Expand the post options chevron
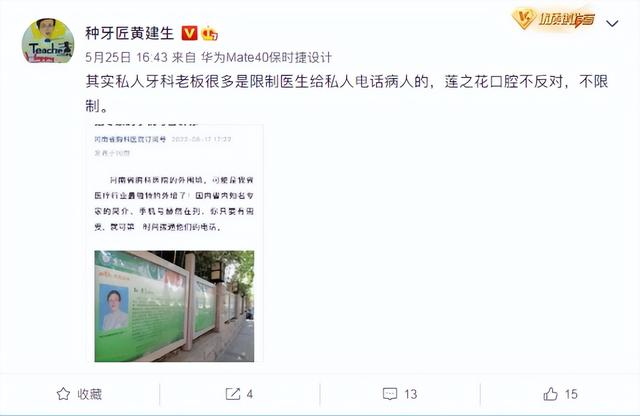This screenshot has height=416, width=640. pyautogui.click(x=612, y=23)
